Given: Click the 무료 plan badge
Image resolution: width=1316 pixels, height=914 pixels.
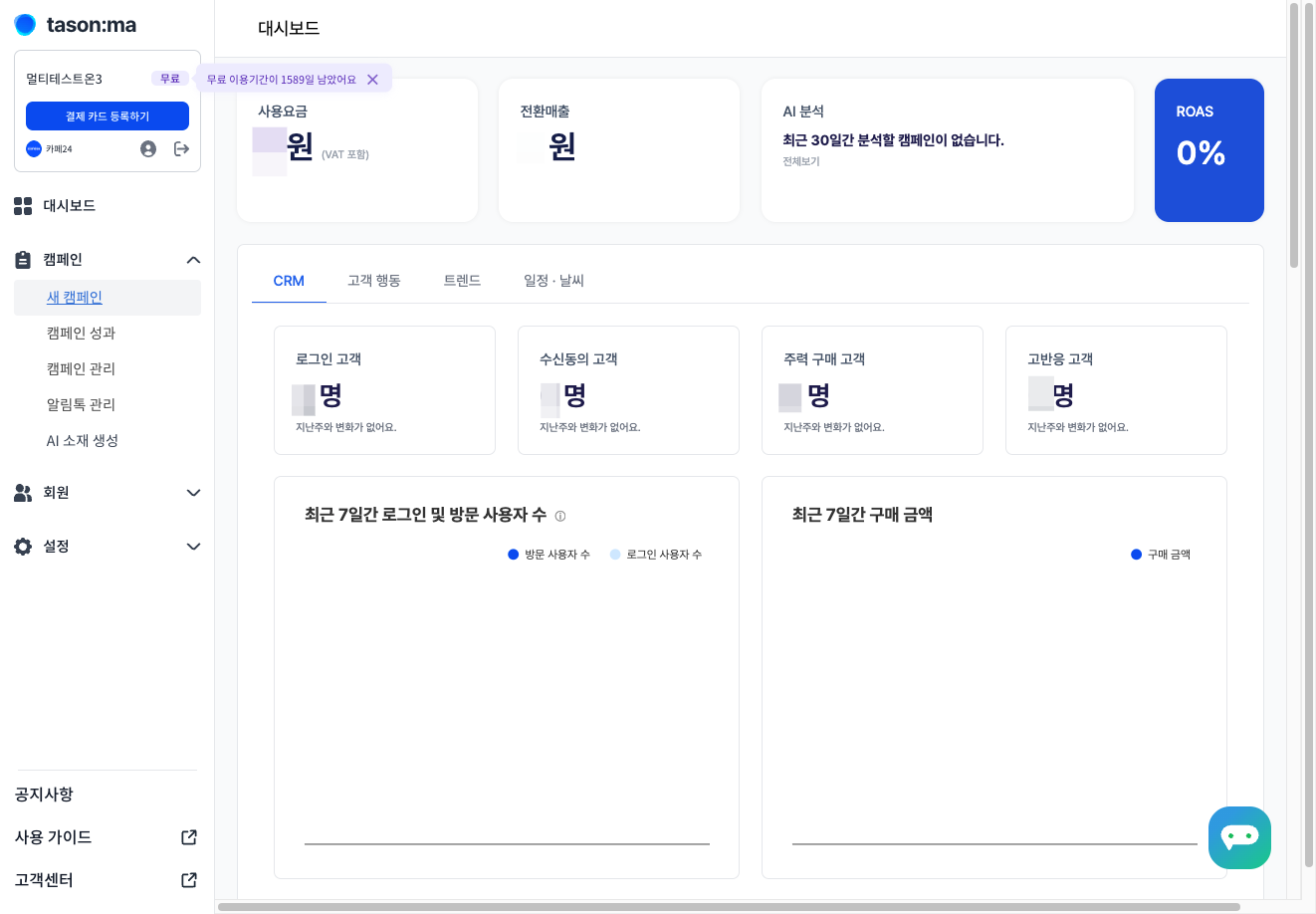Looking at the screenshot, I should [x=170, y=79].
